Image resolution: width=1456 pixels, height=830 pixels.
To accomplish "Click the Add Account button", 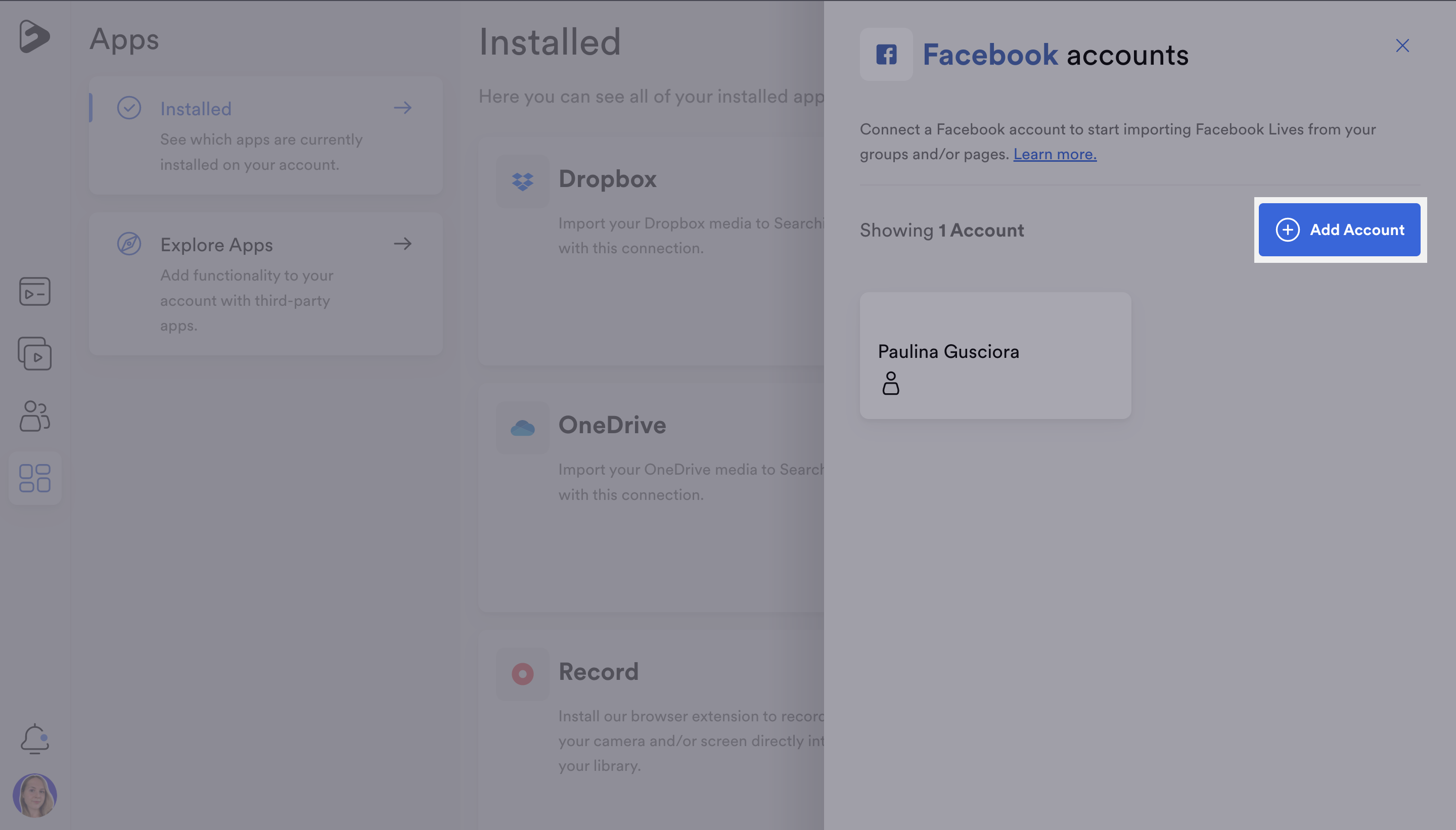I will click(x=1340, y=229).
